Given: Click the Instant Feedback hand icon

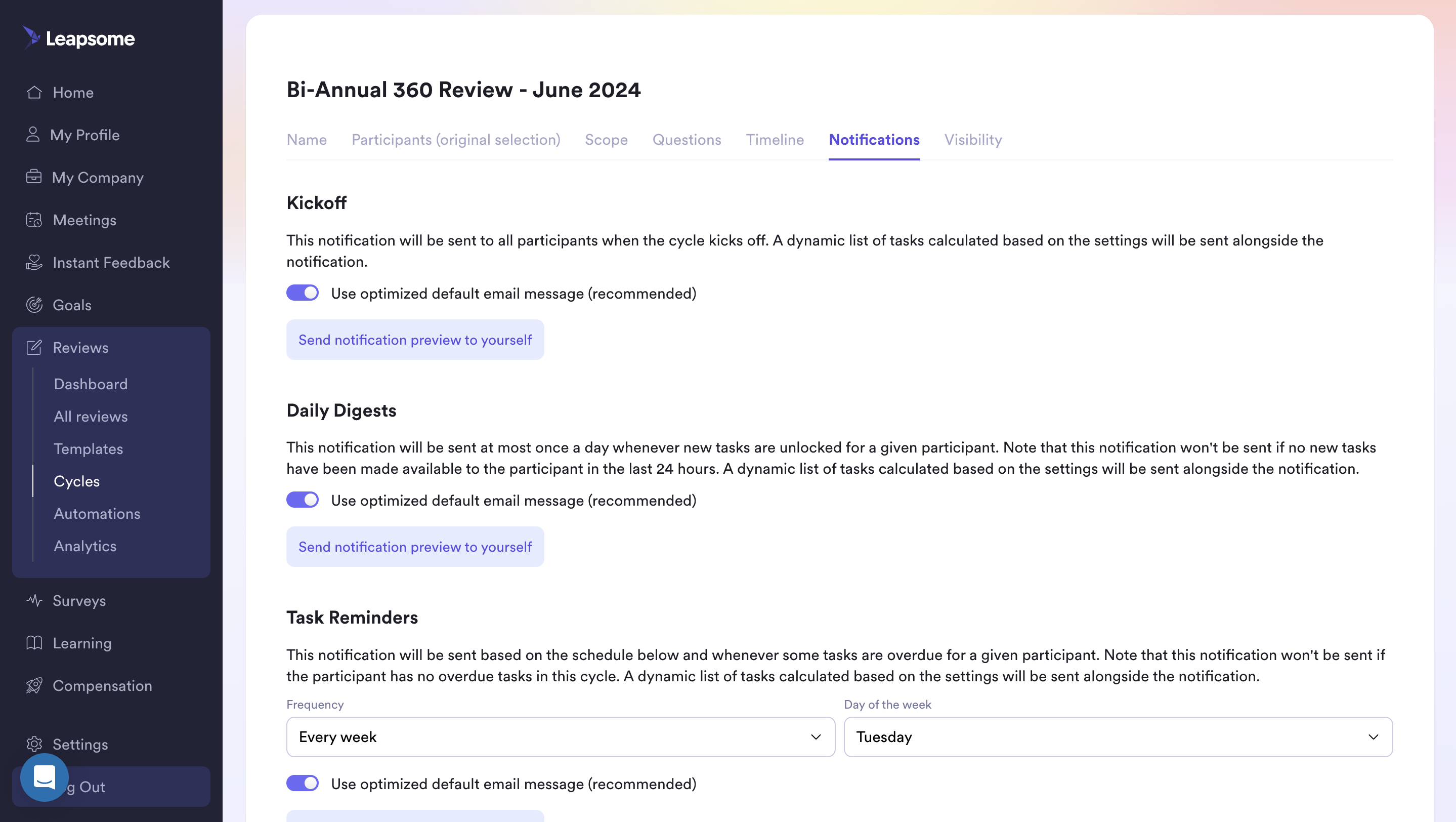Looking at the screenshot, I should (x=34, y=262).
